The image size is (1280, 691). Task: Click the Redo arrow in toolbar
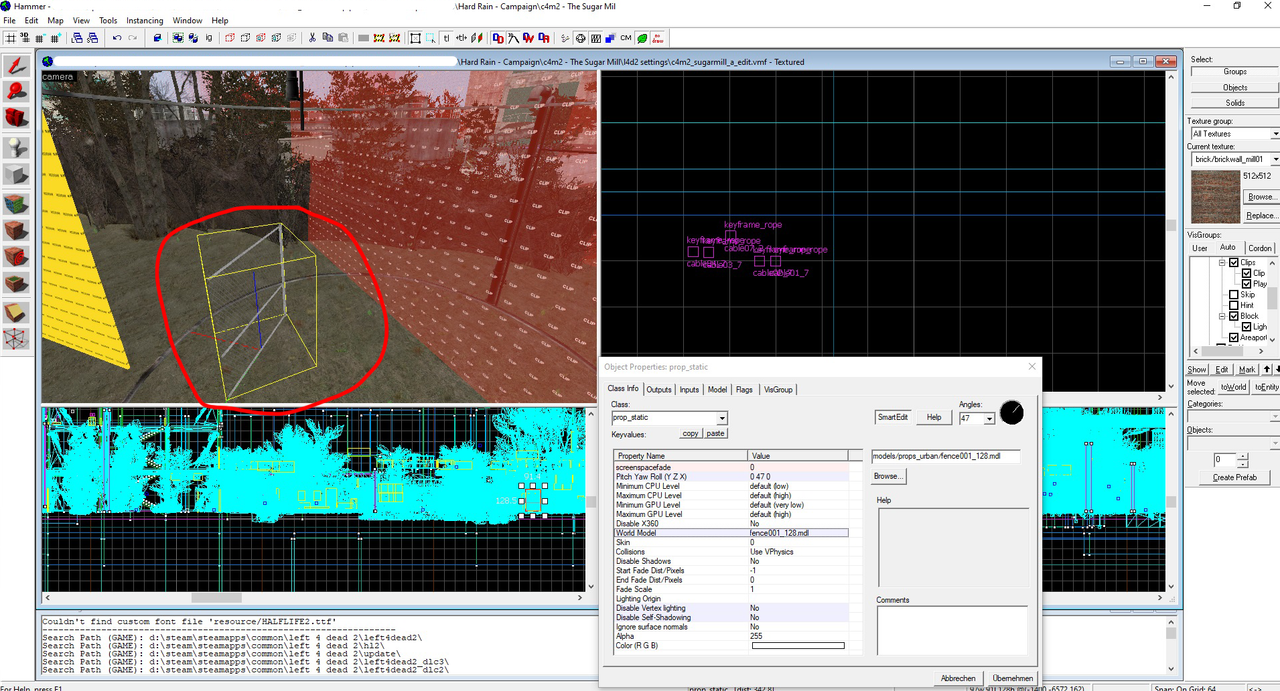click(133, 38)
